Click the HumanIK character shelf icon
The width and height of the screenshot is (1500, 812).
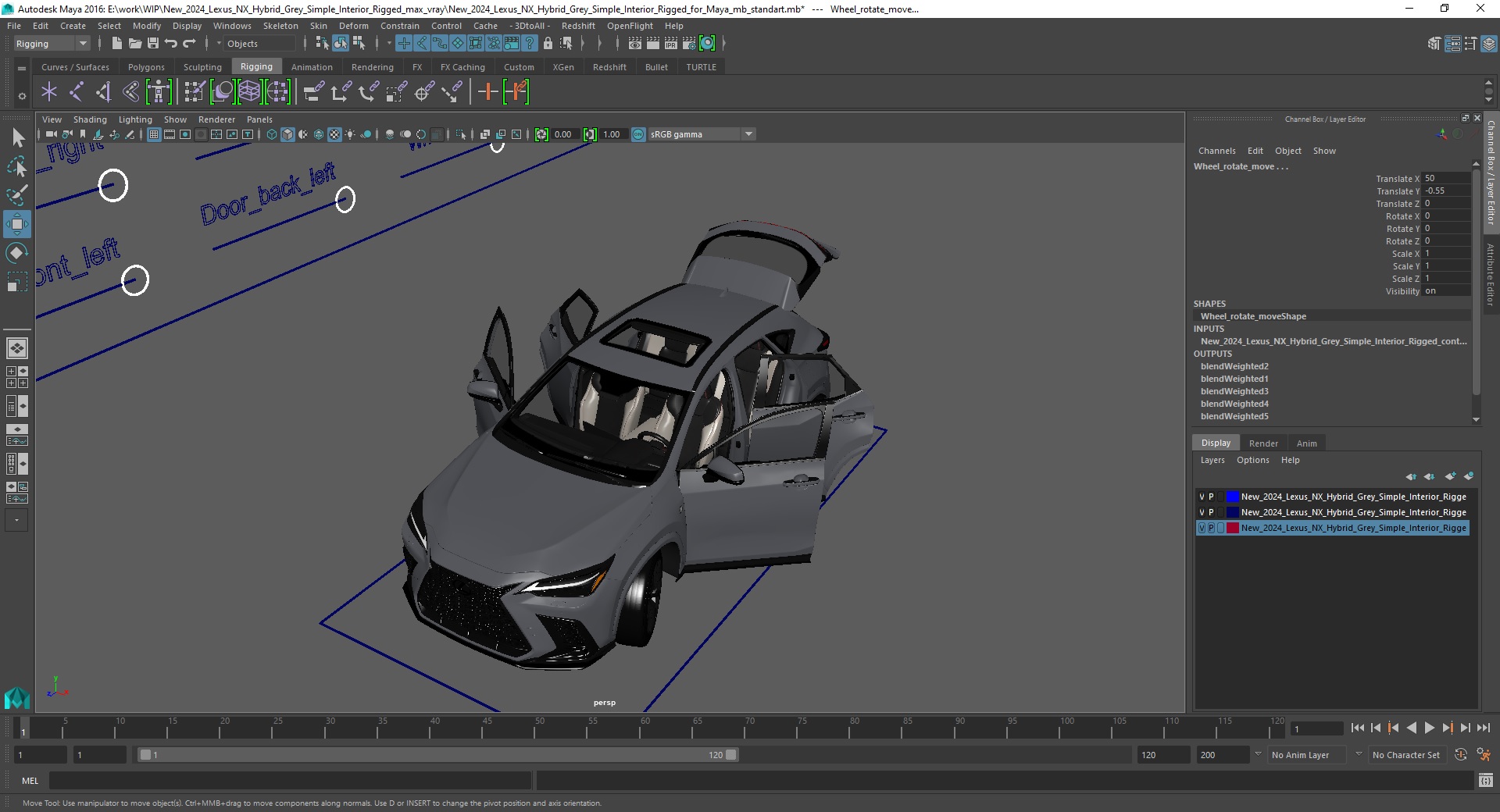159,92
